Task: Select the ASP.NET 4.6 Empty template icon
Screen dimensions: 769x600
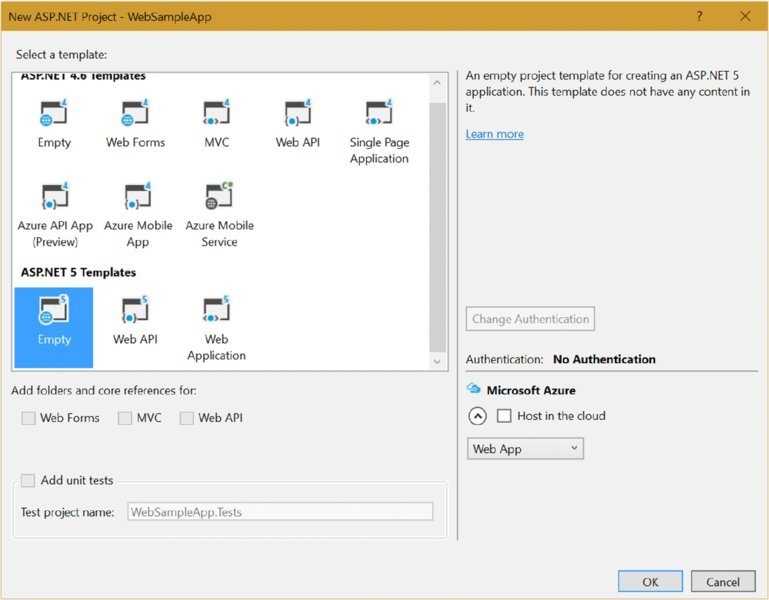Action: pyautogui.click(x=53, y=113)
